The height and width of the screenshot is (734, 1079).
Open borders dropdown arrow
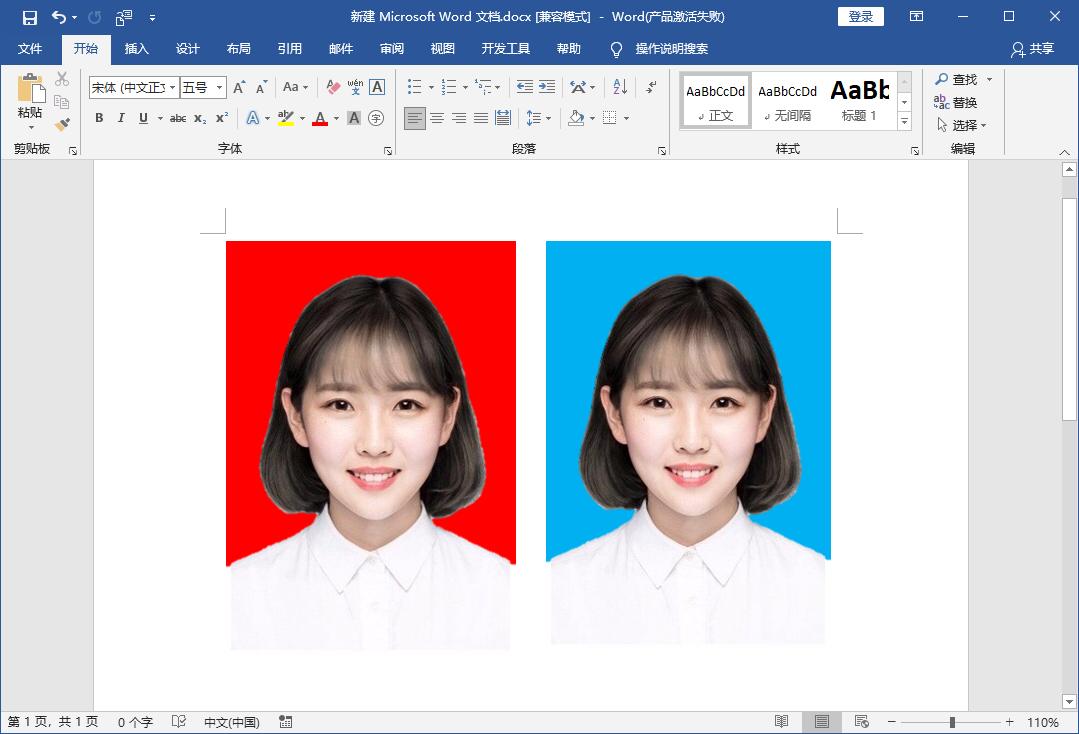pyautogui.click(x=627, y=118)
